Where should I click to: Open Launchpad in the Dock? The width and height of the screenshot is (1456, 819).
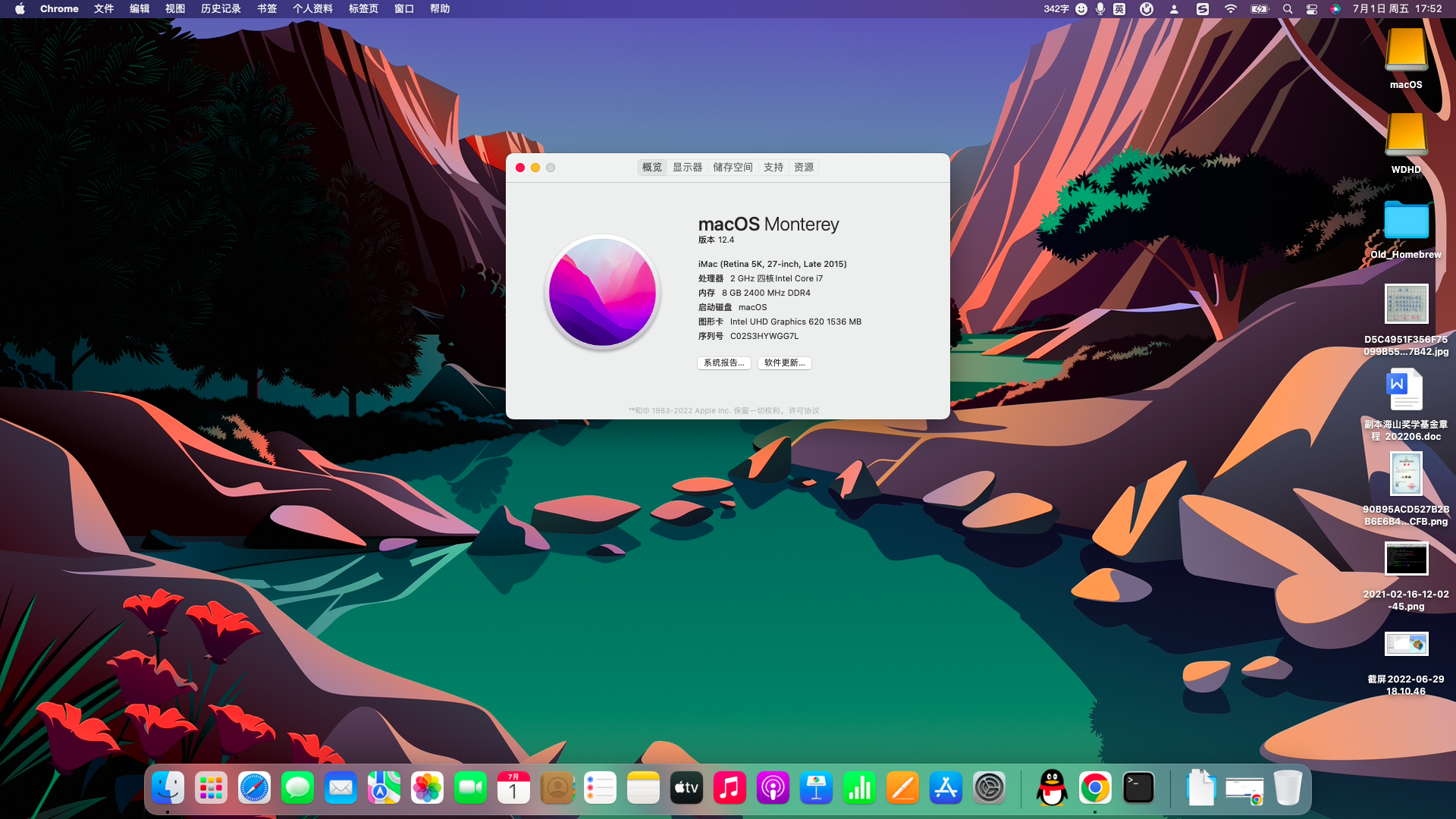[211, 788]
